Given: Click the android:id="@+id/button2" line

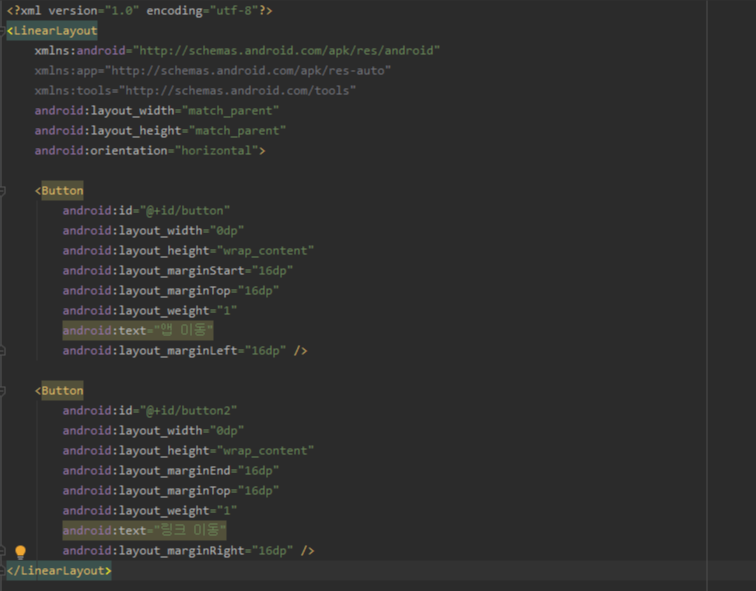Looking at the screenshot, I should coord(149,411).
